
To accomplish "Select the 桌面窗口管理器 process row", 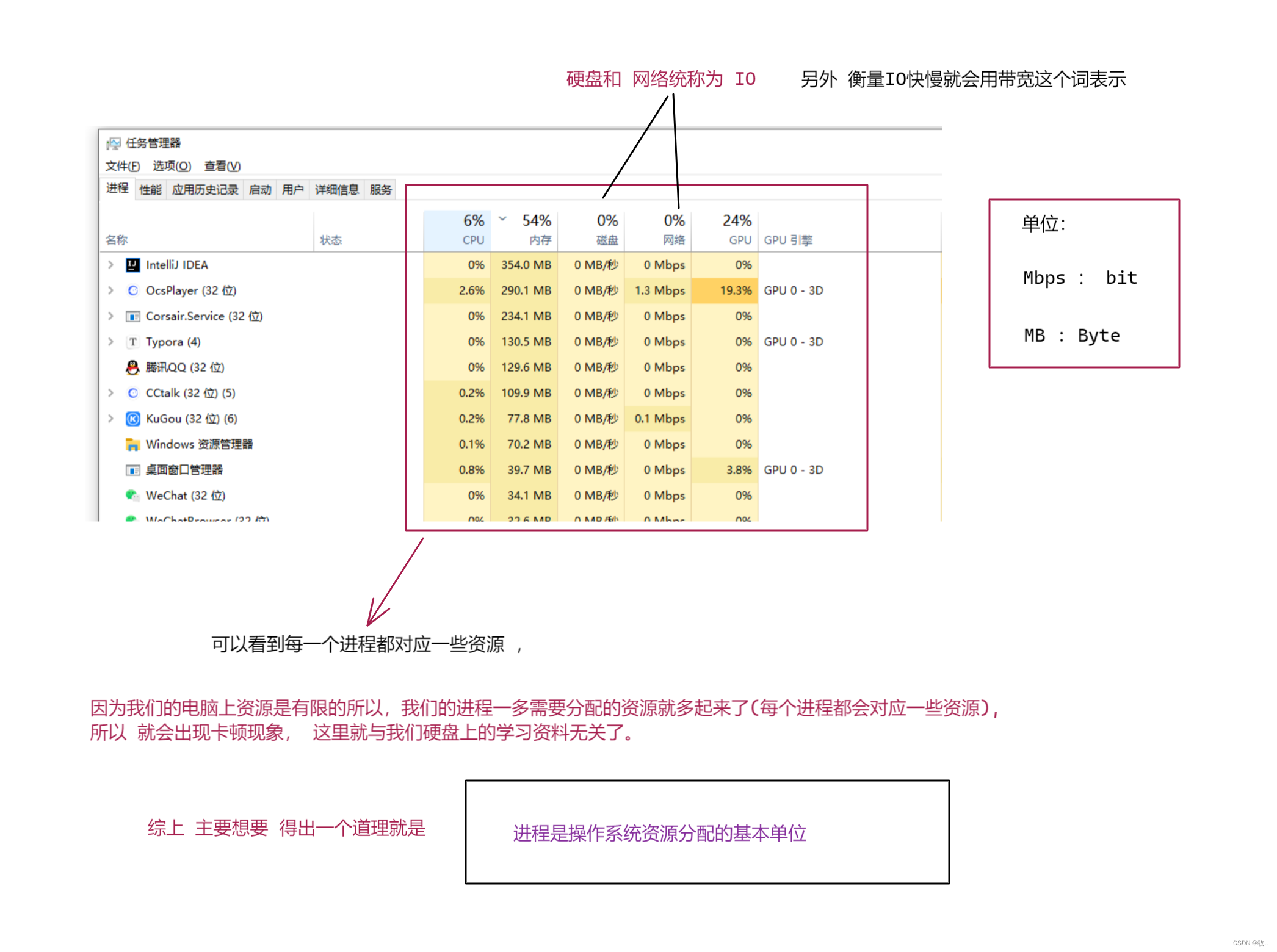I will coord(184,470).
